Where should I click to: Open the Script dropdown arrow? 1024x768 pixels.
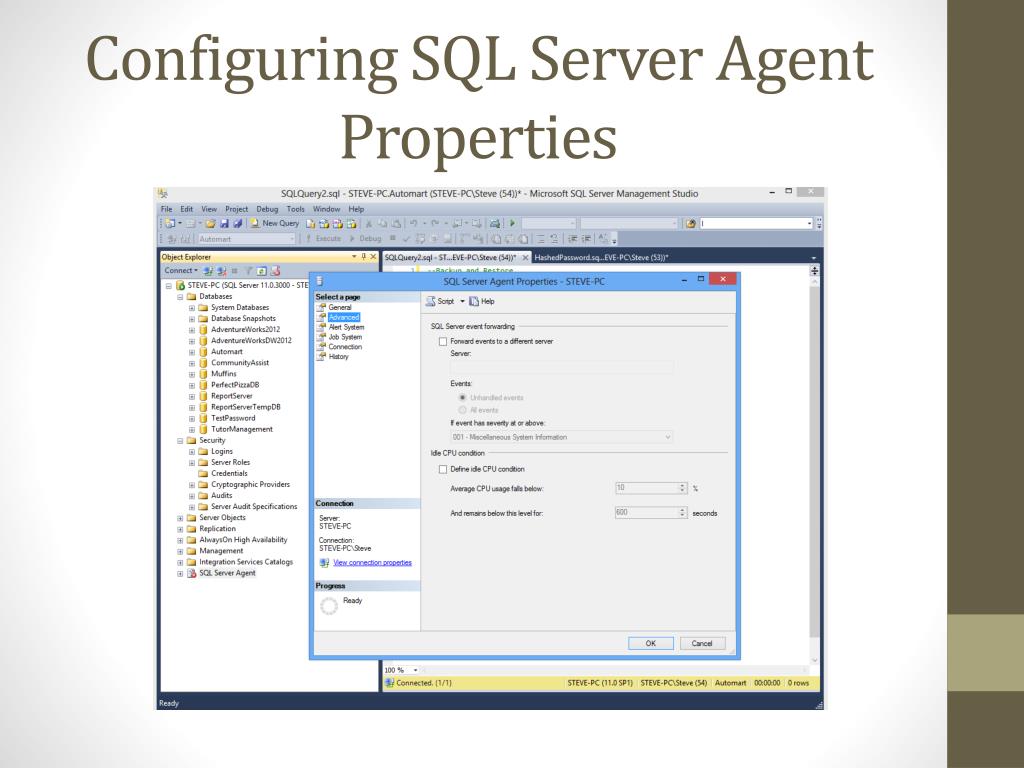coord(462,301)
